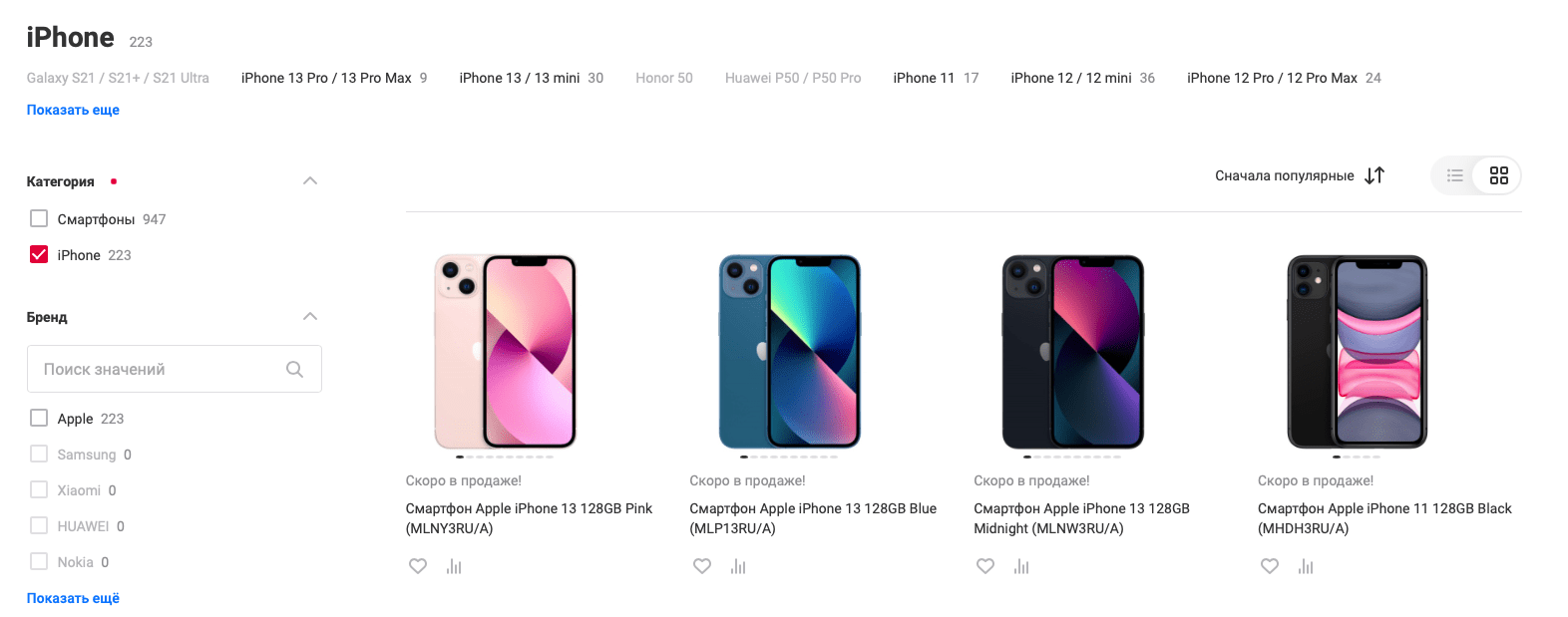This screenshot has width=1568, height=617.
Task: Switch to list view layout
Action: [1455, 175]
